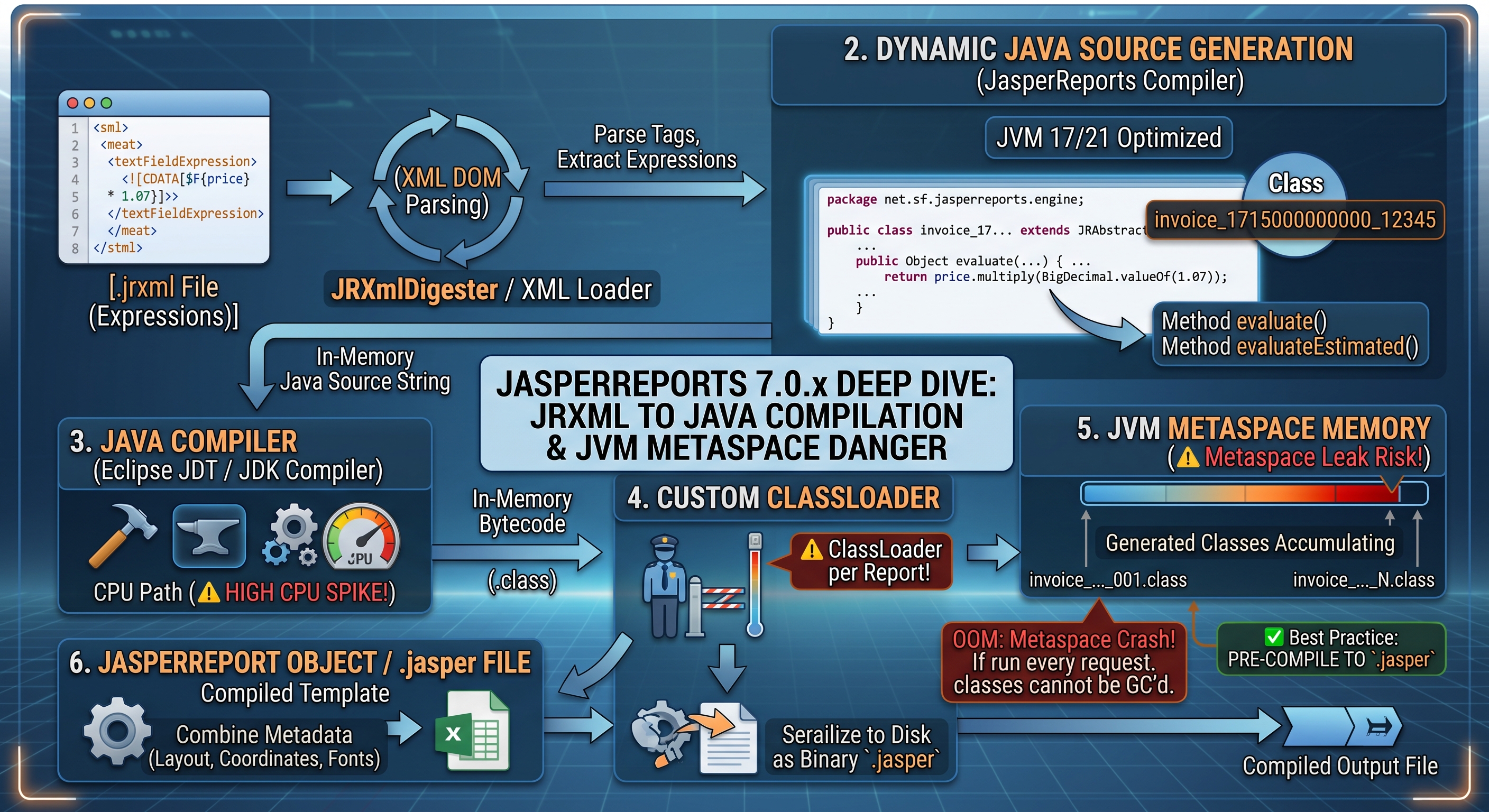The height and width of the screenshot is (812, 1489).
Task: Click the 4. CUSTOM CLASSLOADER heading
Action: pos(784,498)
